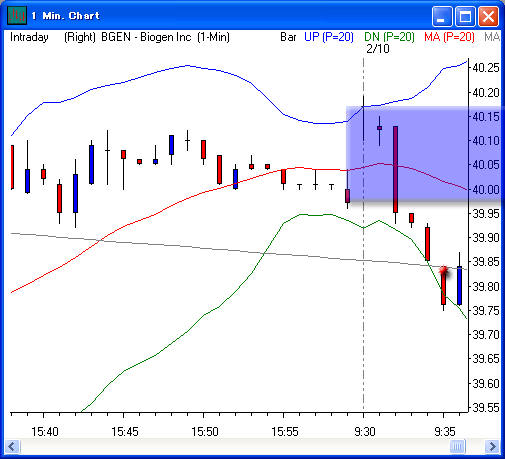The image size is (505, 459).
Task: Click the 39.55 price axis label
Action: 486,408
